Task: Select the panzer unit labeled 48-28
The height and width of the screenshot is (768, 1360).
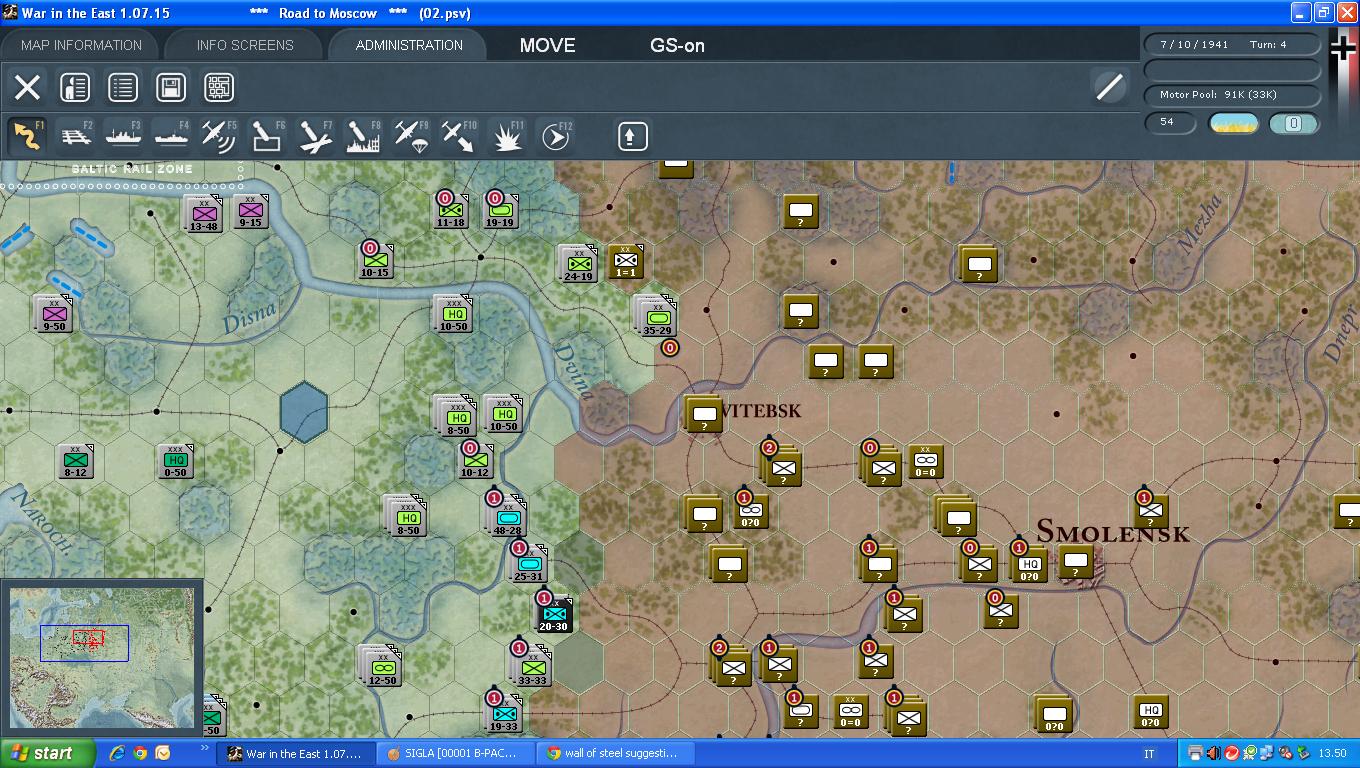Action: click(507, 517)
